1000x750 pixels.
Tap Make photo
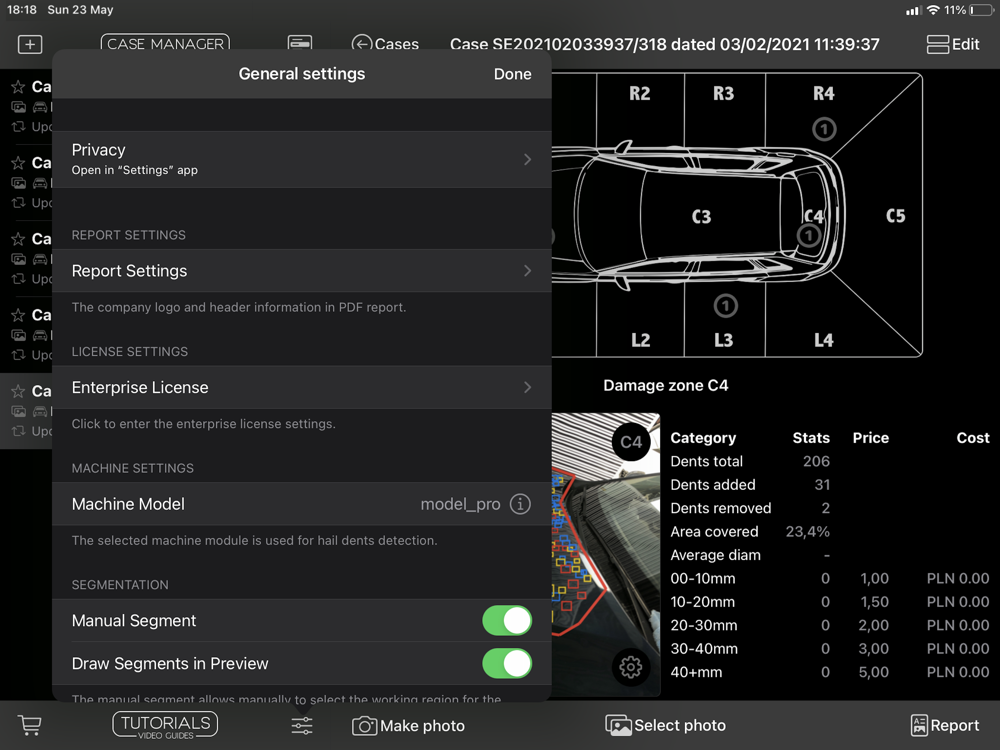pyautogui.click(x=408, y=726)
